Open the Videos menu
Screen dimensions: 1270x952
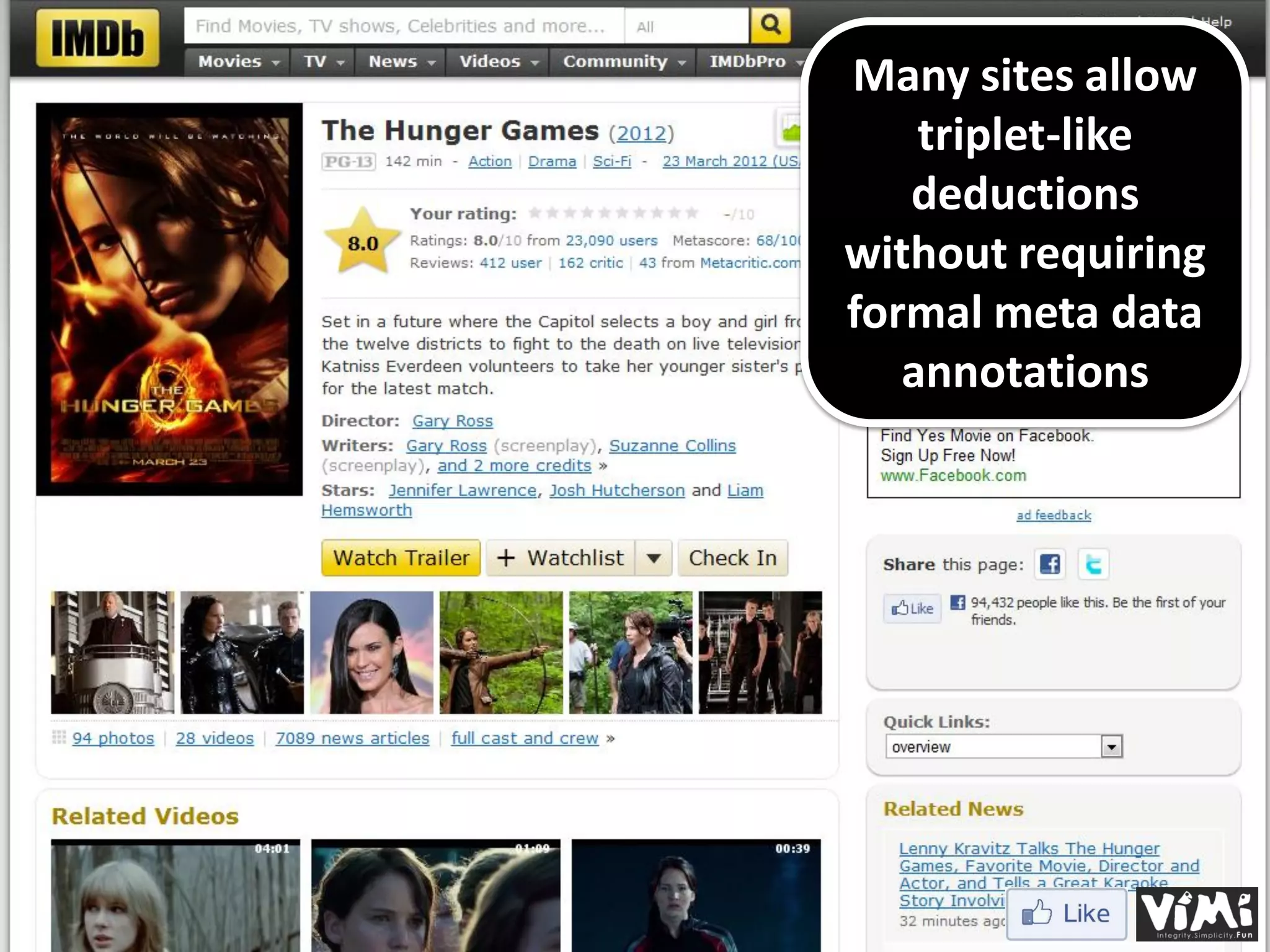(498, 61)
